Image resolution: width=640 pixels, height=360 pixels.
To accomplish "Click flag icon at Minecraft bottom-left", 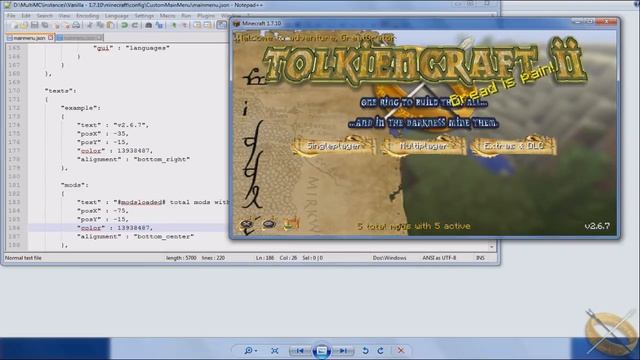I will pos(291,223).
